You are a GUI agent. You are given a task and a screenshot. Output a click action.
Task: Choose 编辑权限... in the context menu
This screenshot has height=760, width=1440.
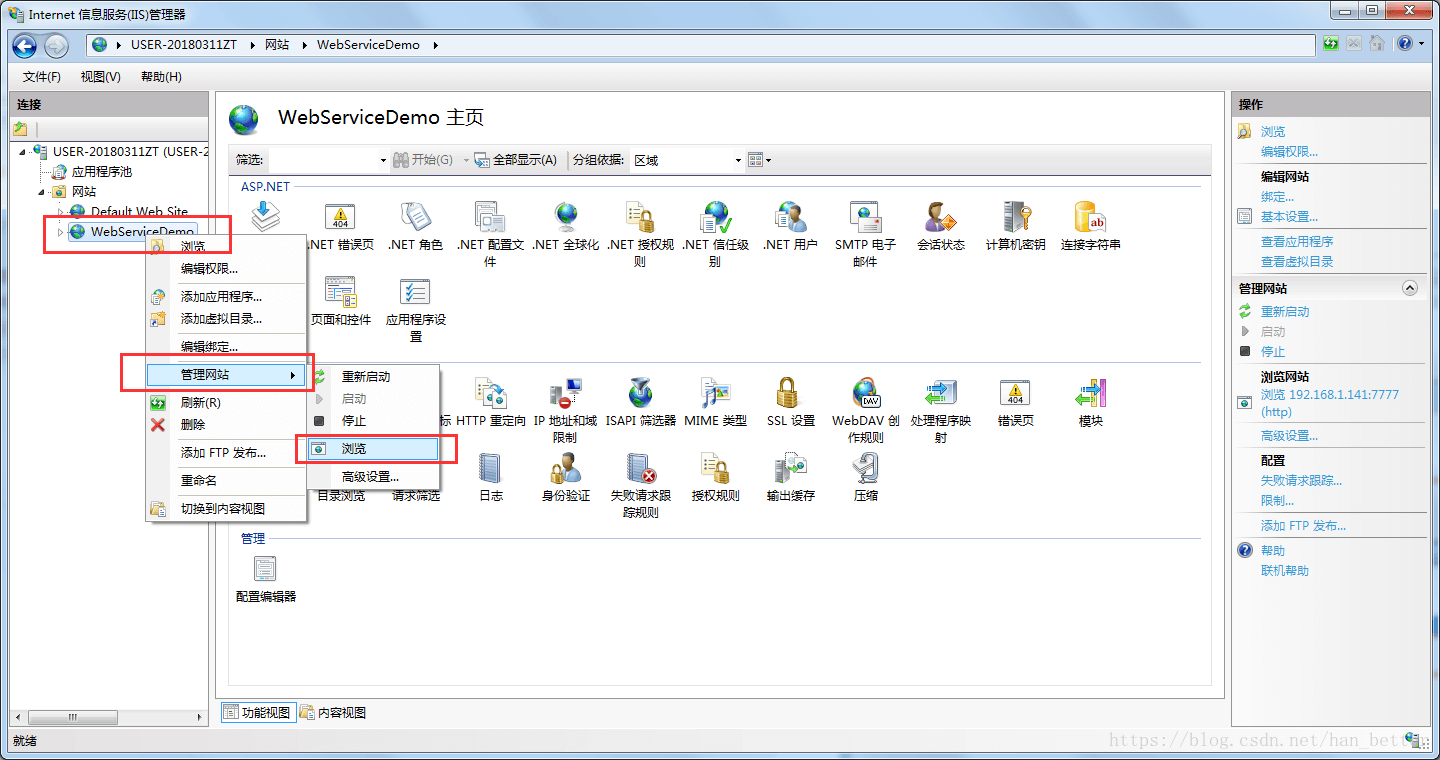click(x=226, y=269)
